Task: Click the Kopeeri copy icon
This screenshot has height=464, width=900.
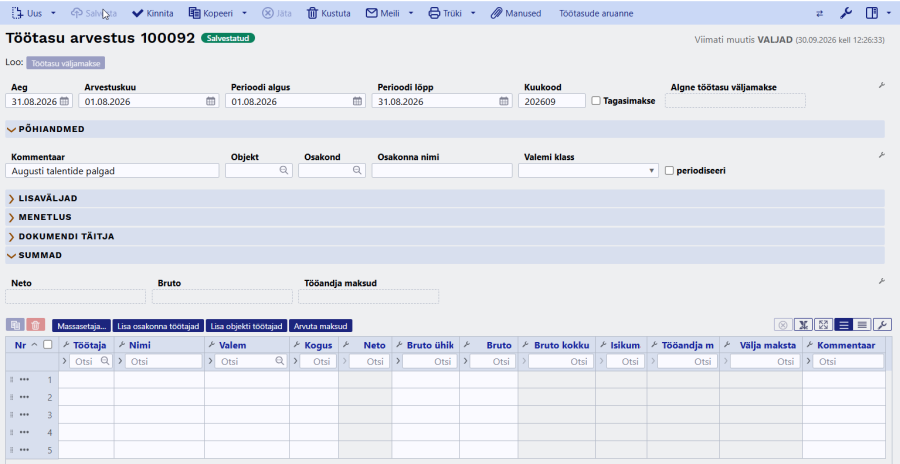Action: pyautogui.click(x=195, y=13)
